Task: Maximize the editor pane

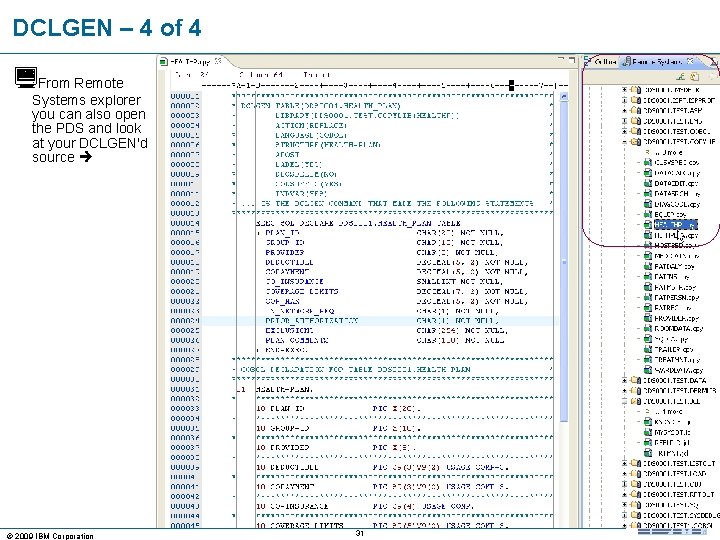Action: pyautogui.click(x=572, y=60)
